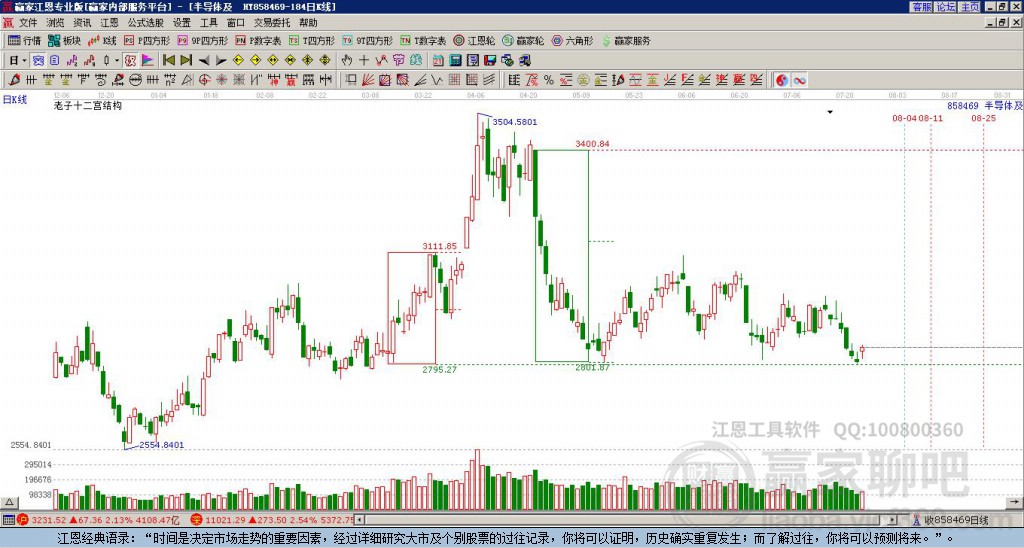Open the 公式选股 menu
Viewport: 1024px width, 548px height.
tap(146, 23)
